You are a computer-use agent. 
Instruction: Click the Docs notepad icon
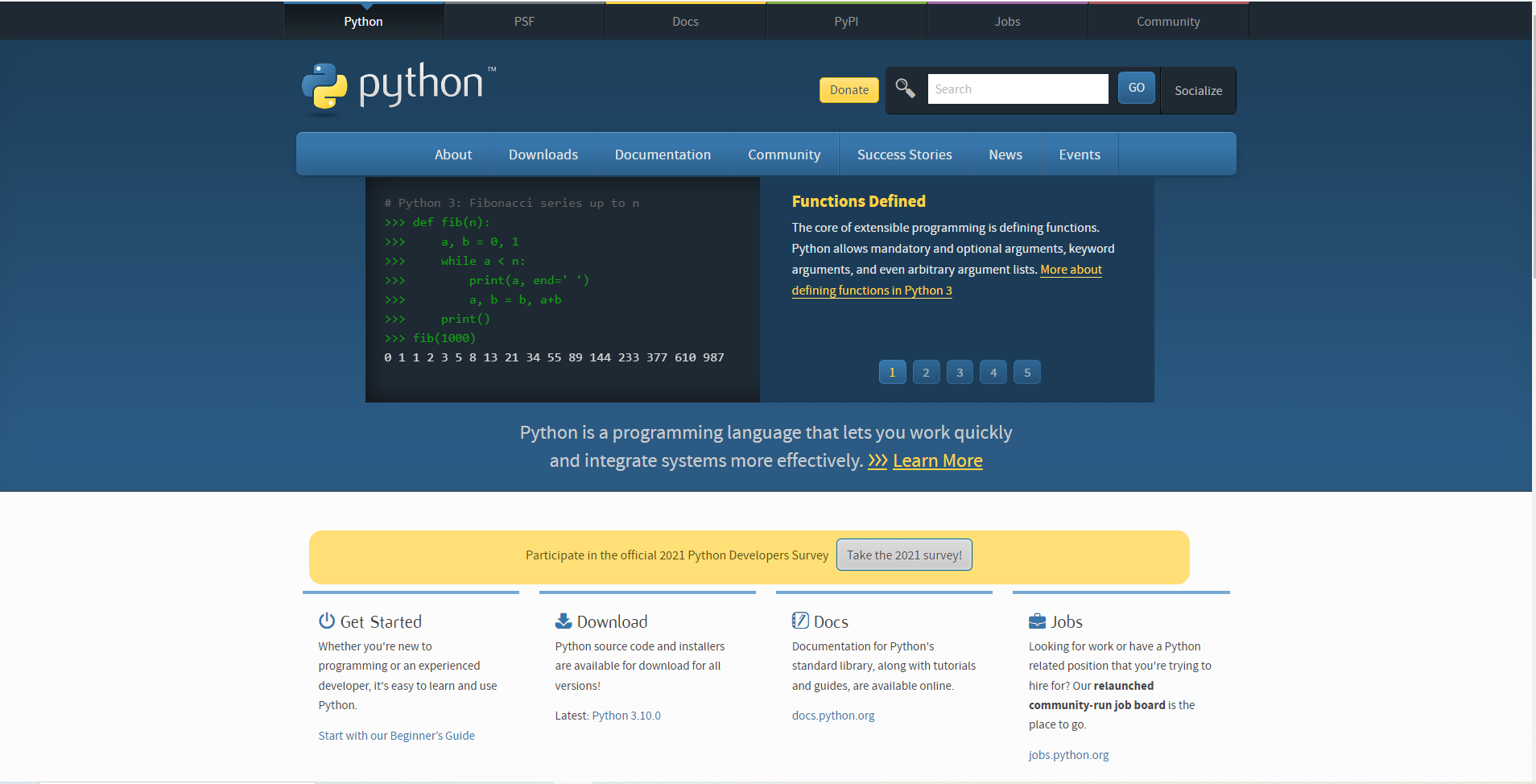pos(800,621)
